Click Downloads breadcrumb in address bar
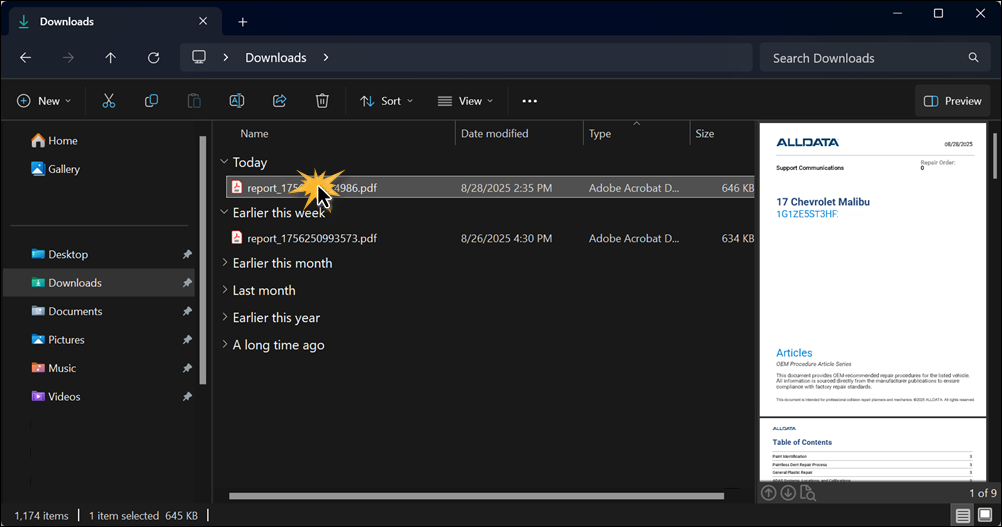 click(x=276, y=57)
